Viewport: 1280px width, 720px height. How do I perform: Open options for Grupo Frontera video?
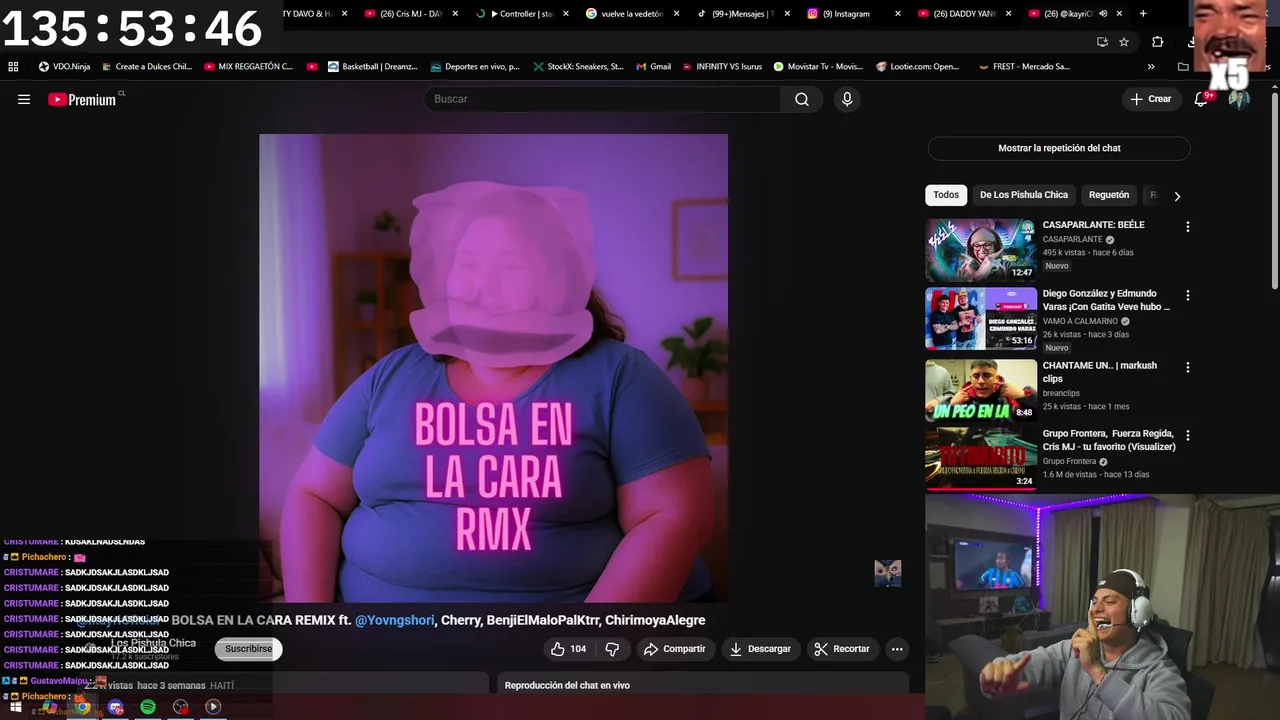click(1188, 436)
